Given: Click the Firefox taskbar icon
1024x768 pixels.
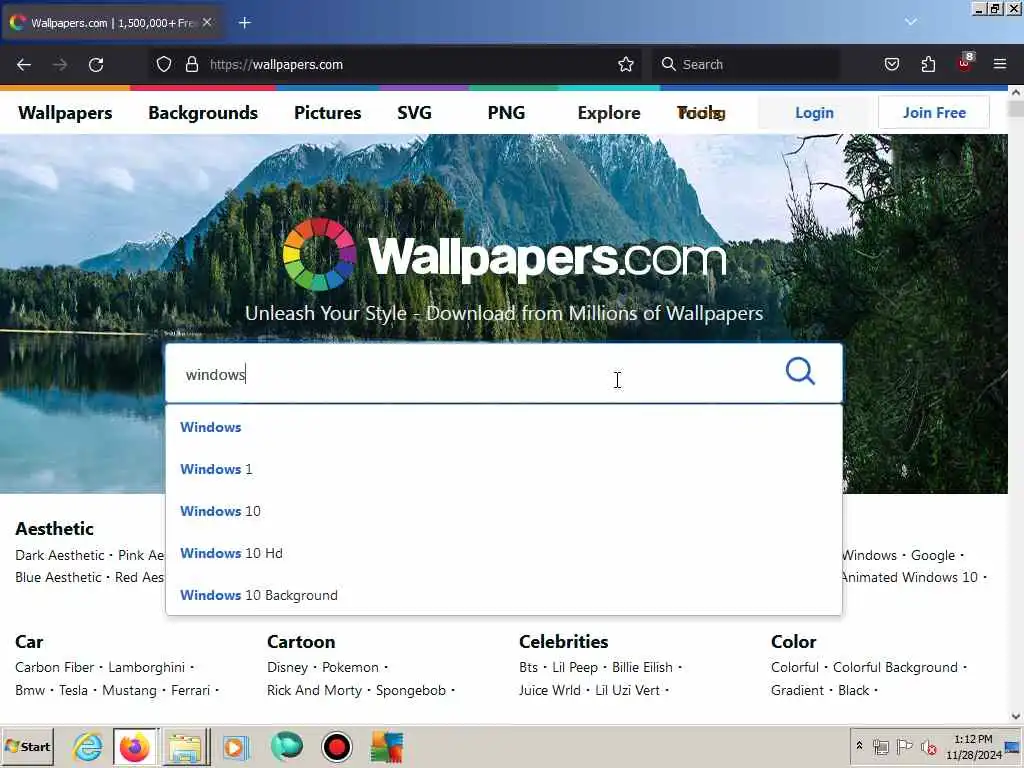Looking at the screenshot, I should tap(135, 746).
